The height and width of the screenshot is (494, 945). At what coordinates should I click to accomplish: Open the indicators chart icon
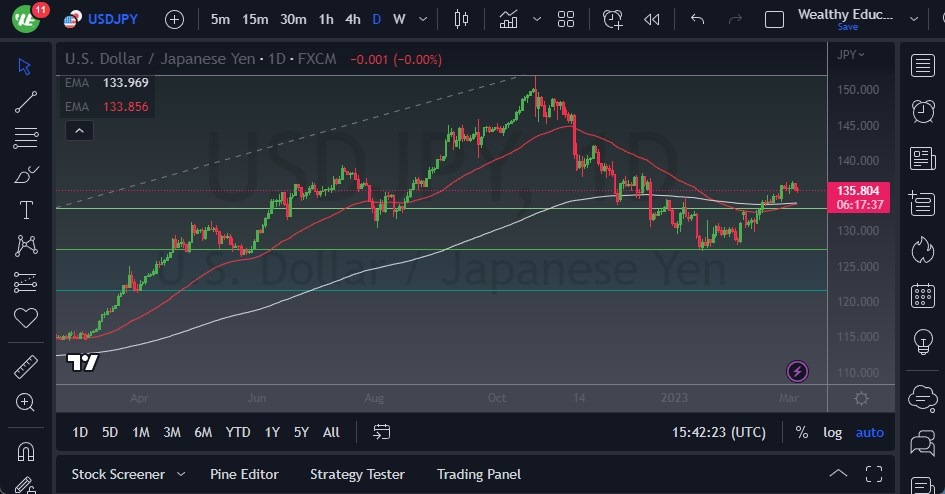(x=509, y=19)
